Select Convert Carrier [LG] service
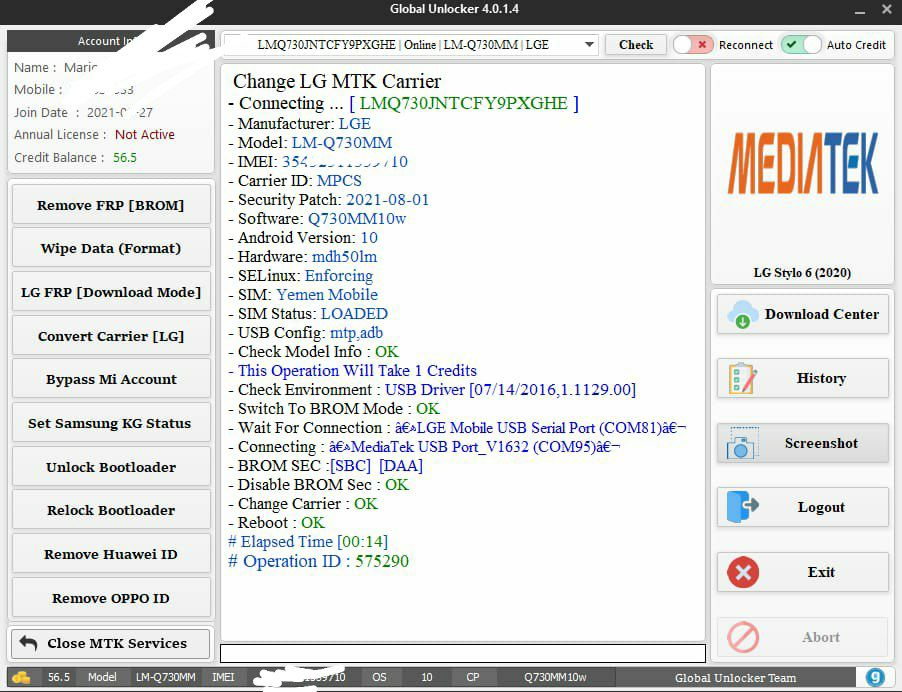 pos(111,336)
